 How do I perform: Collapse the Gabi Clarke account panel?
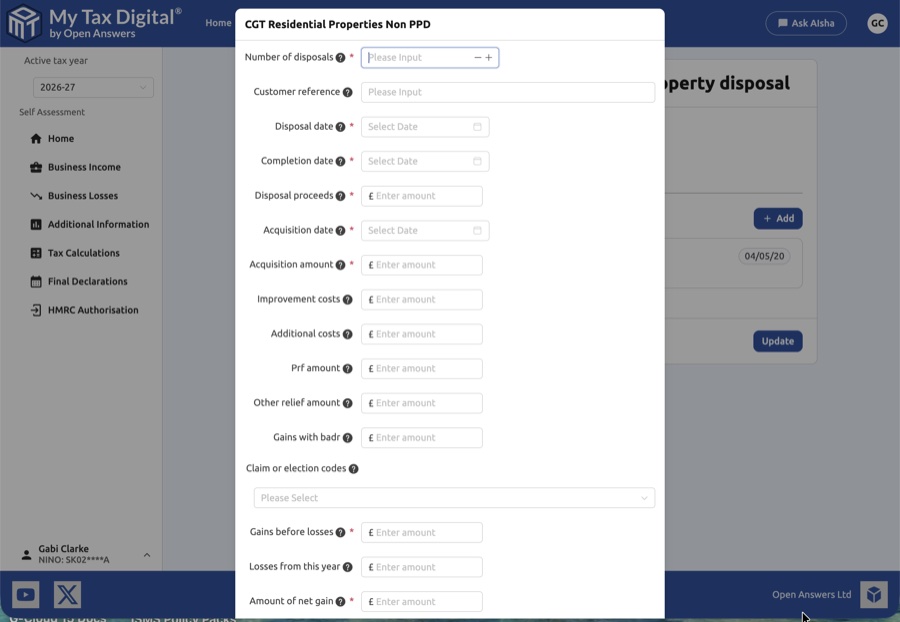146,554
